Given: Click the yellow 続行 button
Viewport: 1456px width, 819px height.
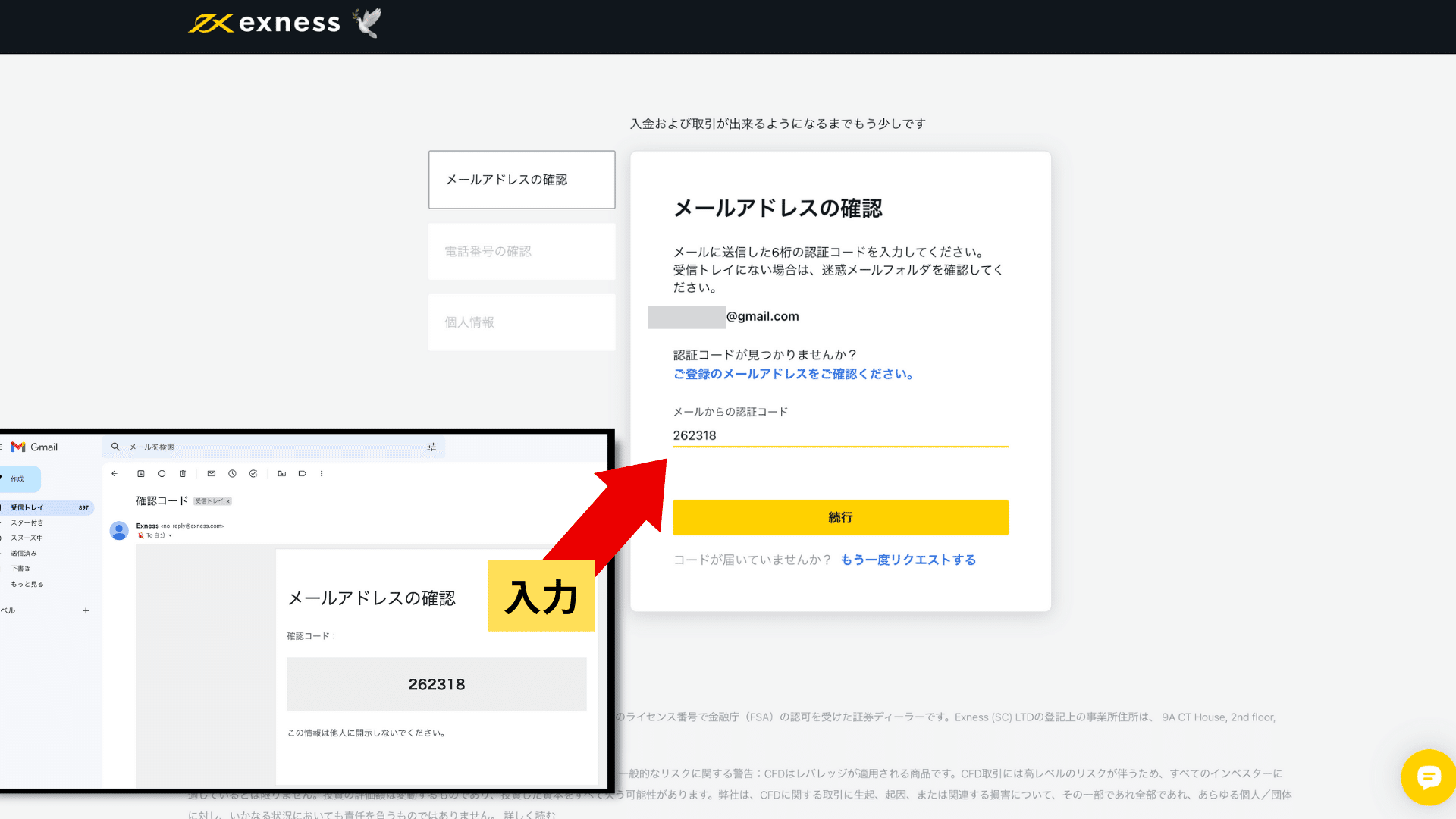Looking at the screenshot, I should pyautogui.click(x=840, y=518).
